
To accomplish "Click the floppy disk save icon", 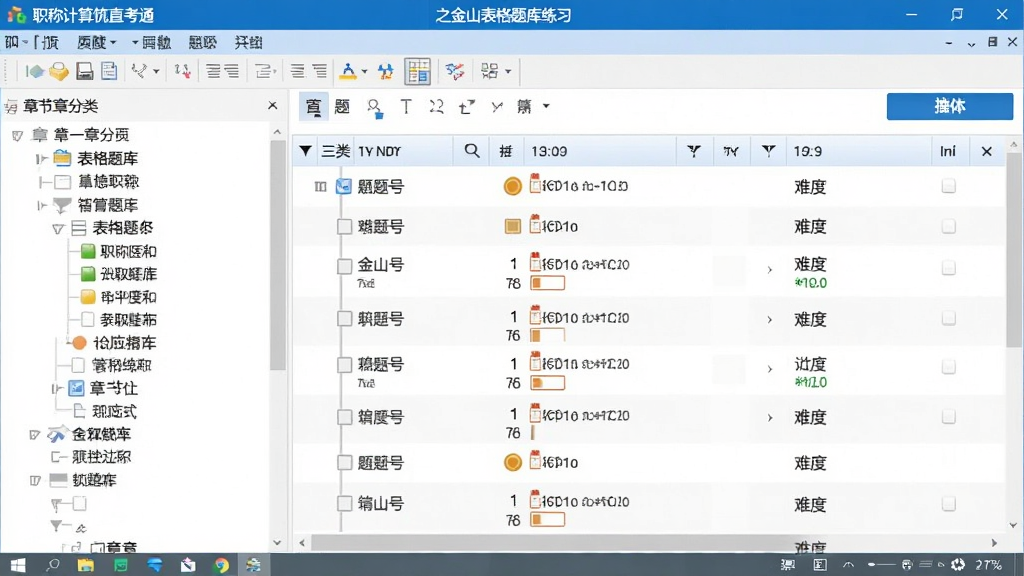I will [x=85, y=71].
